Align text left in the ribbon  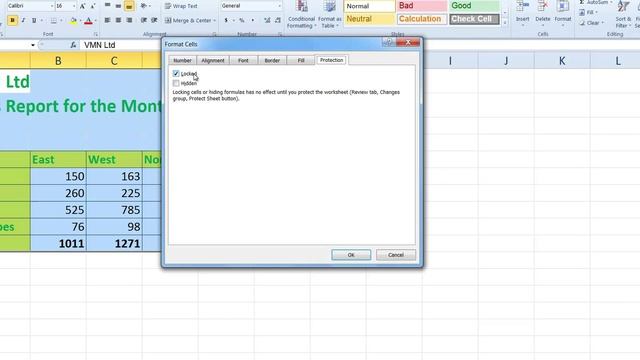(x=107, y=20)
